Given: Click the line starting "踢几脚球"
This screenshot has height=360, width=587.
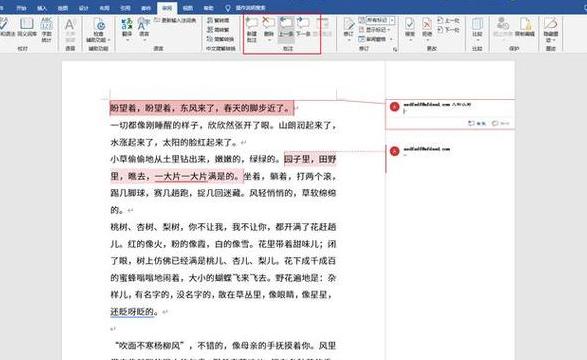Looking at the screenshot, I should [223, 193].
